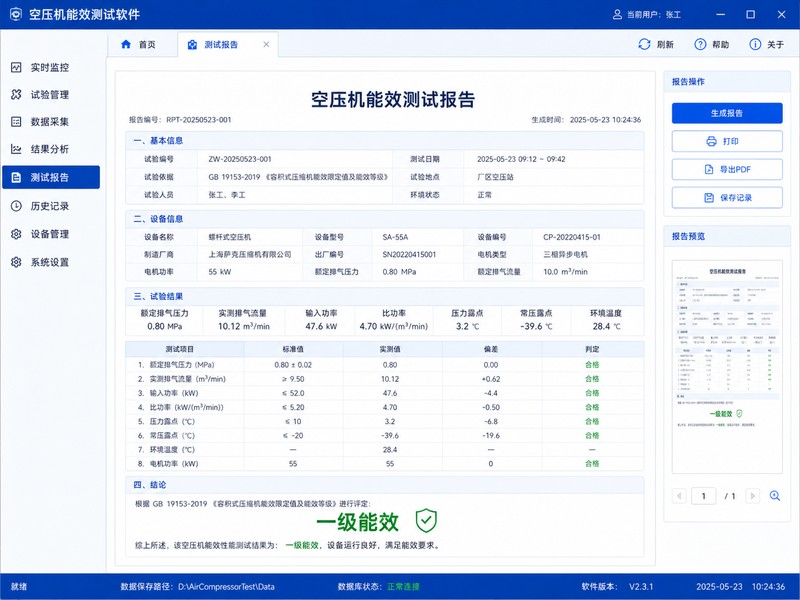Screen dimensions: 800x600
Task: Click the 导出PDF button
Action: [x=727, y=169]
